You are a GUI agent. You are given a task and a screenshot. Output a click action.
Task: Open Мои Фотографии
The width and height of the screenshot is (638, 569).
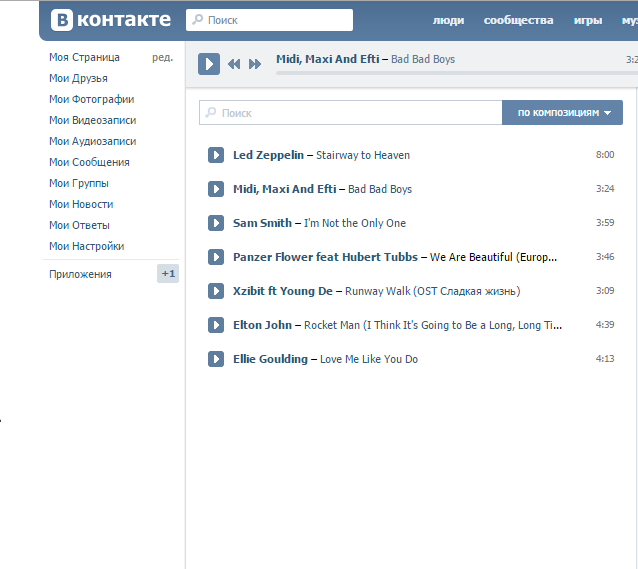[x=92, y=99]
